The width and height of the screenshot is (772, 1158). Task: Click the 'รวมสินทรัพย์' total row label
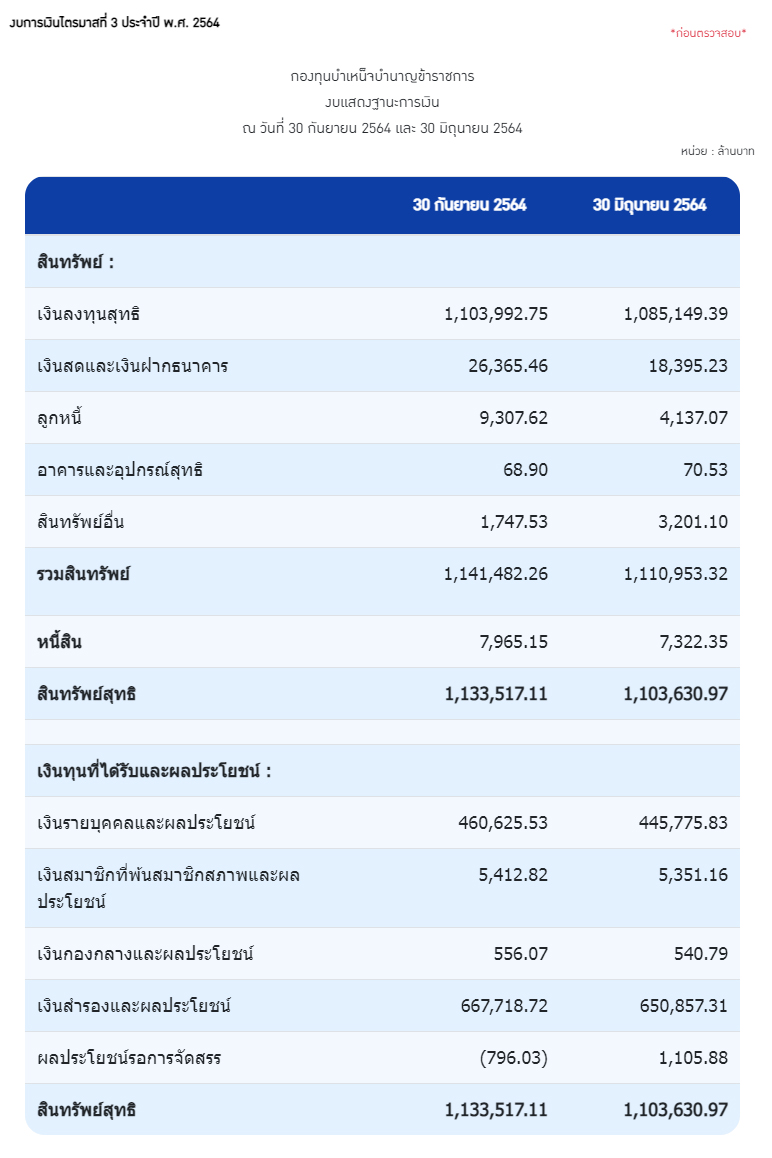coord(83,574)
